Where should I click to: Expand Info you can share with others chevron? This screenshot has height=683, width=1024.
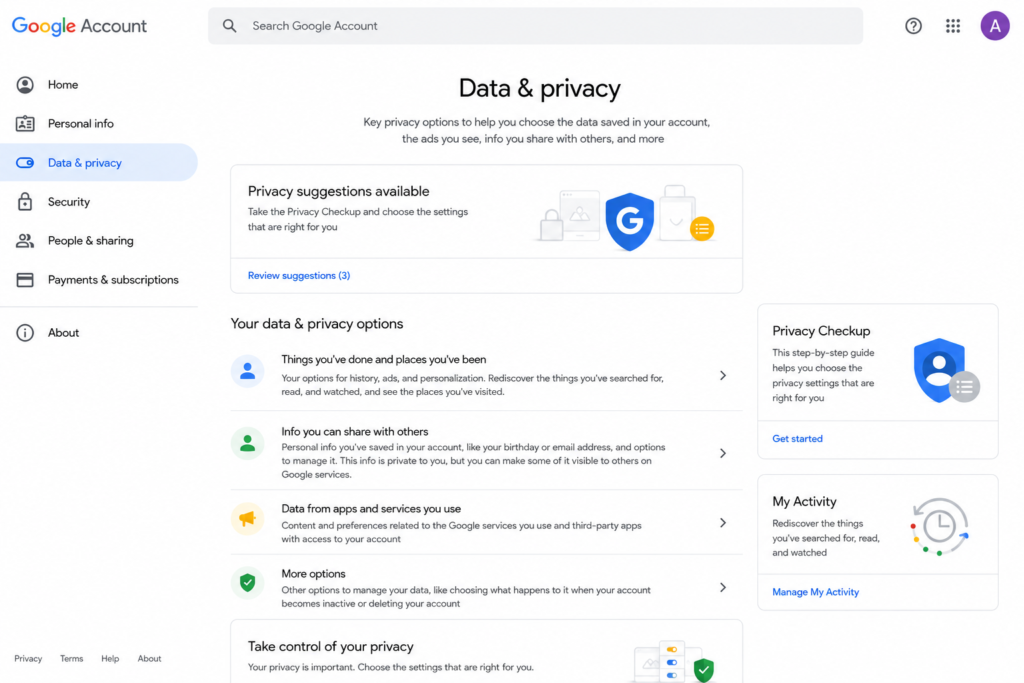(x=722, y=453)
